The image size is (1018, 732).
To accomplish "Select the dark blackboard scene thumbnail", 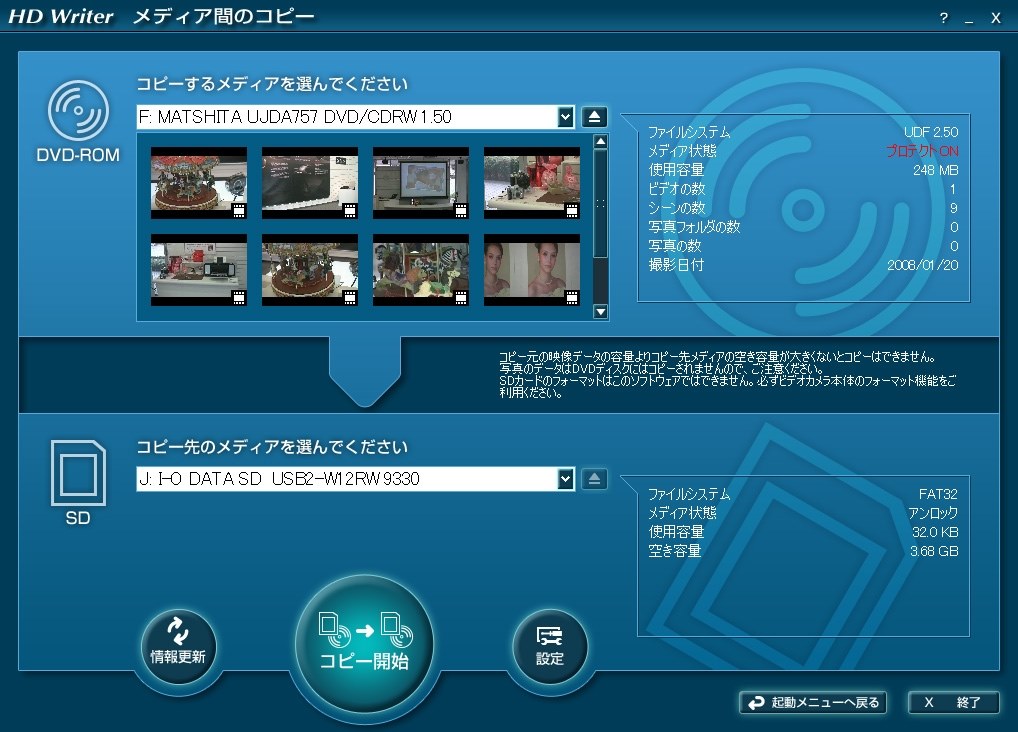I will click(310, 183).
